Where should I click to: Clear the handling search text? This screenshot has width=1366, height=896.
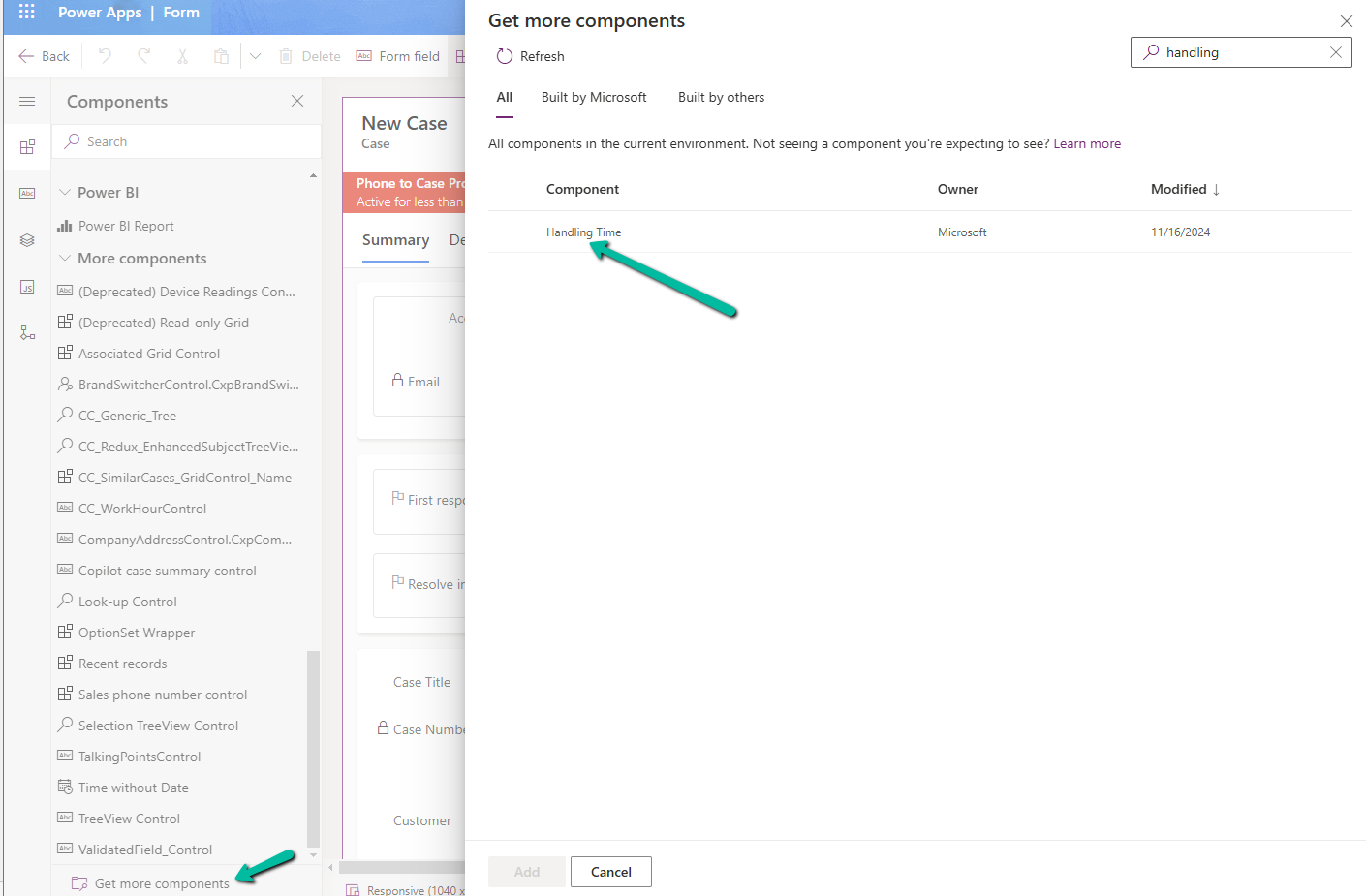tap(1335, 52)
